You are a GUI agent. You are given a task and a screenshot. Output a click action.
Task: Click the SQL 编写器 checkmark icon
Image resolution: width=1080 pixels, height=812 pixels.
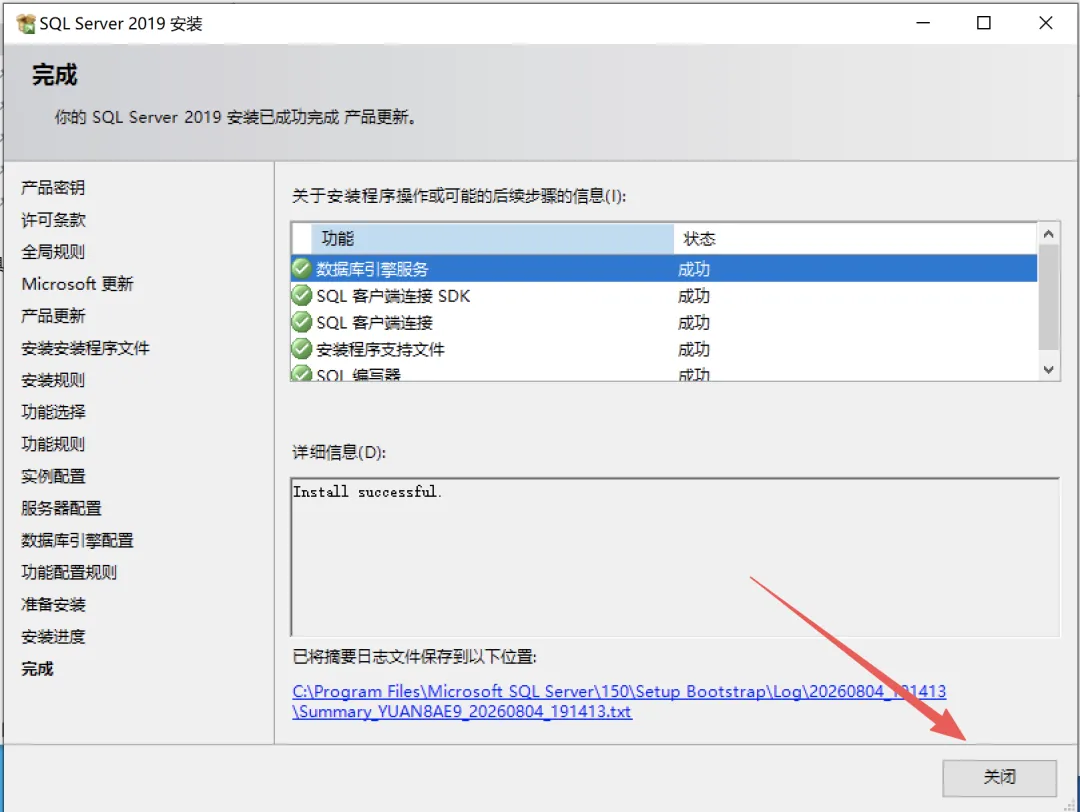302,373
